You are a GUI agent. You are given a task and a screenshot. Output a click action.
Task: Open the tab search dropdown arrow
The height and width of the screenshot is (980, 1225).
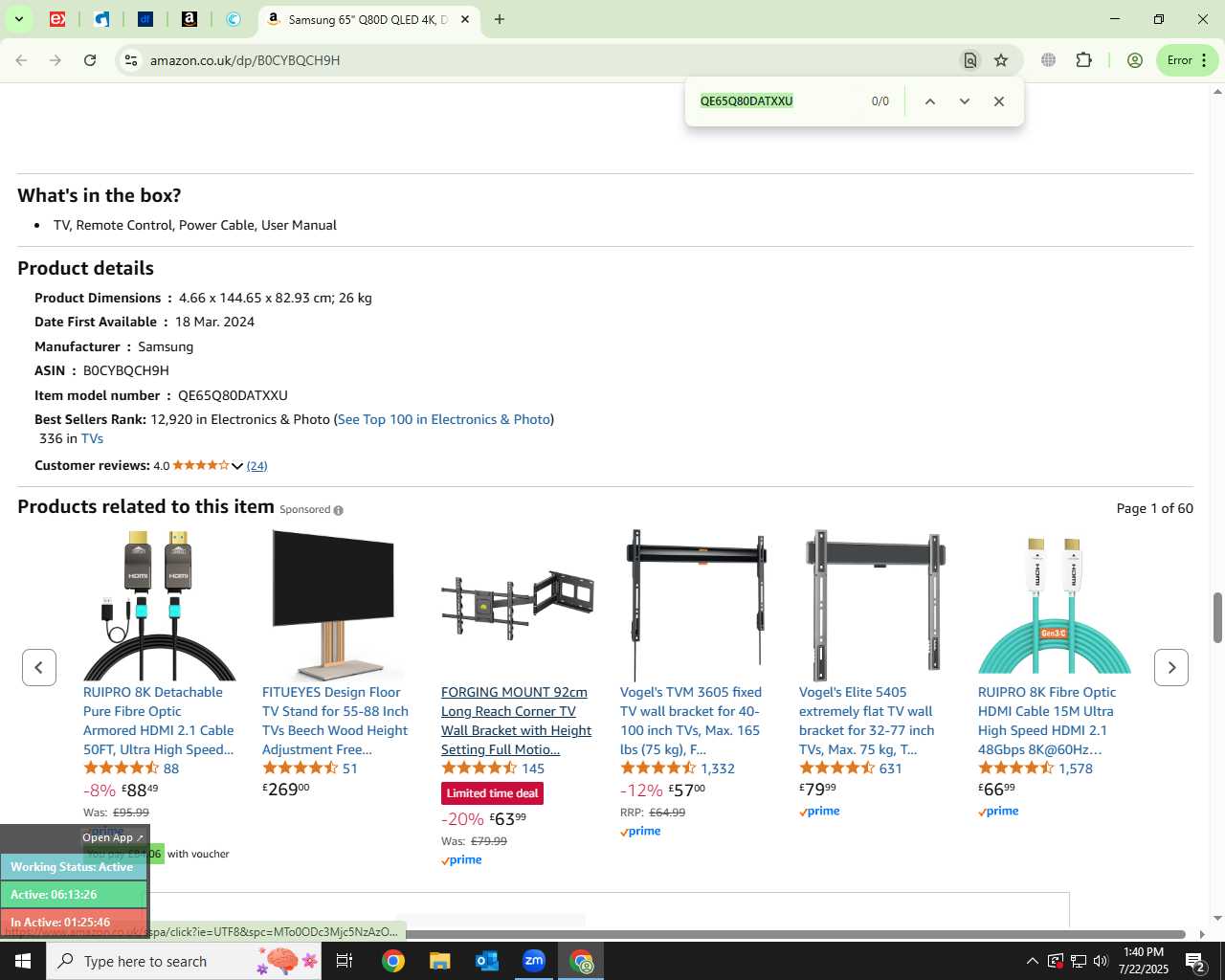(18, 19)
